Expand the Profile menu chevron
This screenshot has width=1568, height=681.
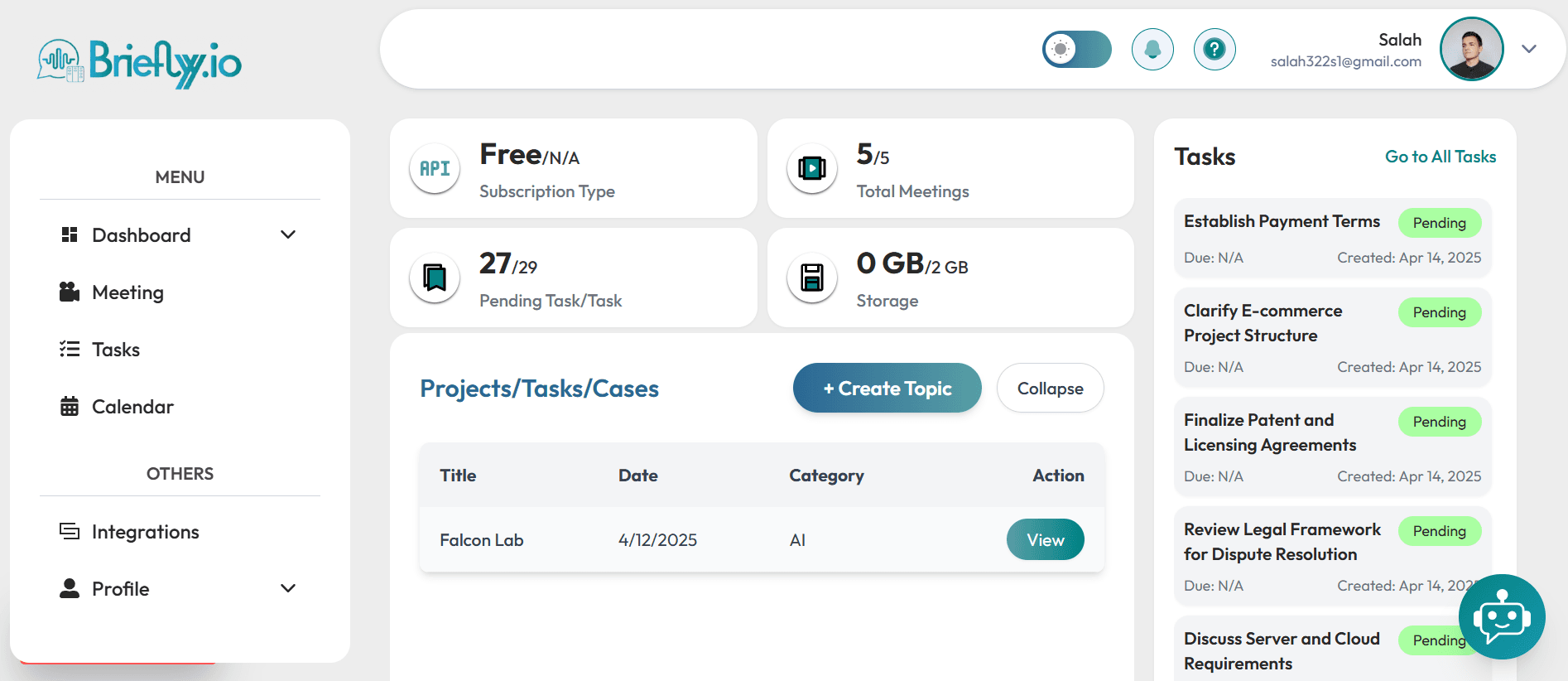288,589
